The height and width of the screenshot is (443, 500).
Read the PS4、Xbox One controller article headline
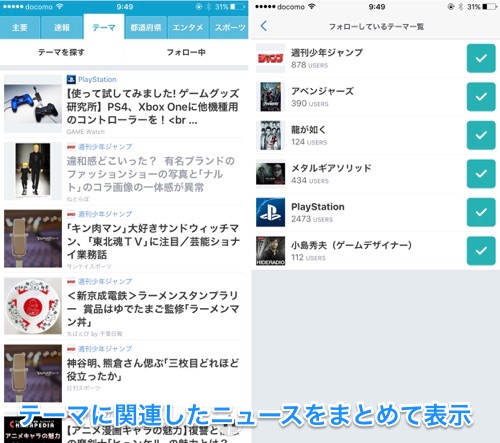153,107
